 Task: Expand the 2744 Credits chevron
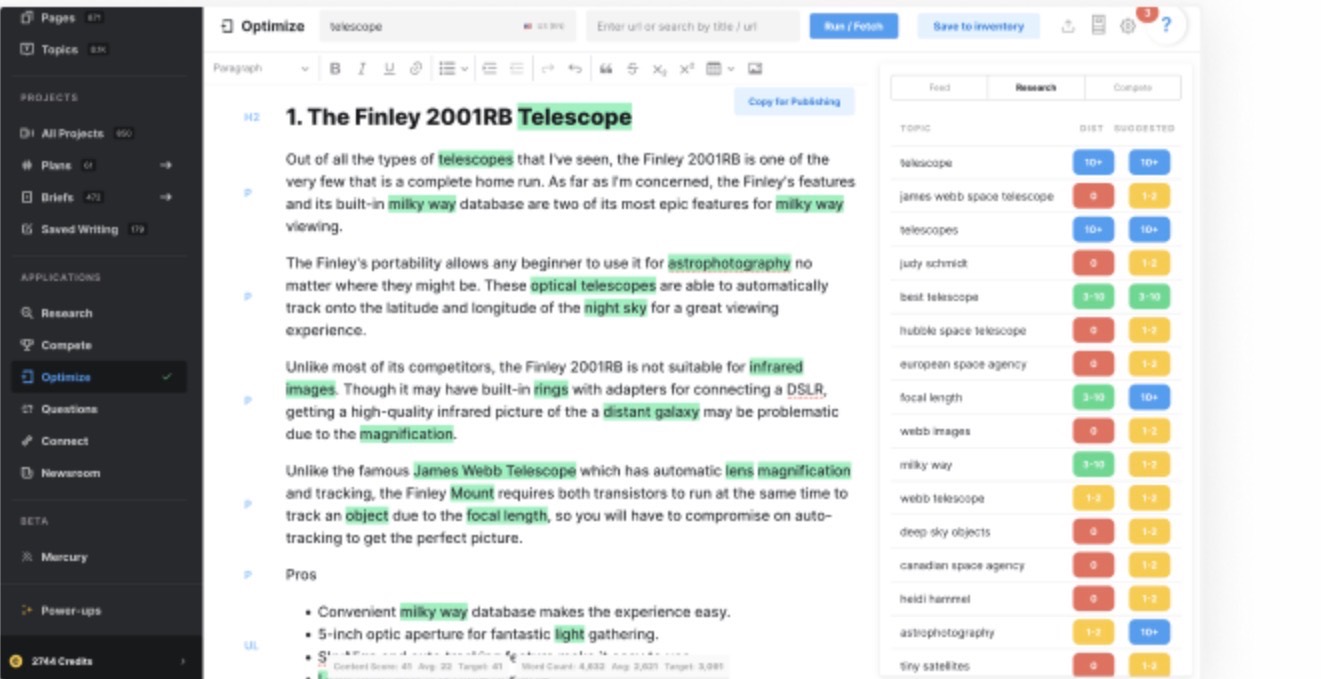point(182,661)
